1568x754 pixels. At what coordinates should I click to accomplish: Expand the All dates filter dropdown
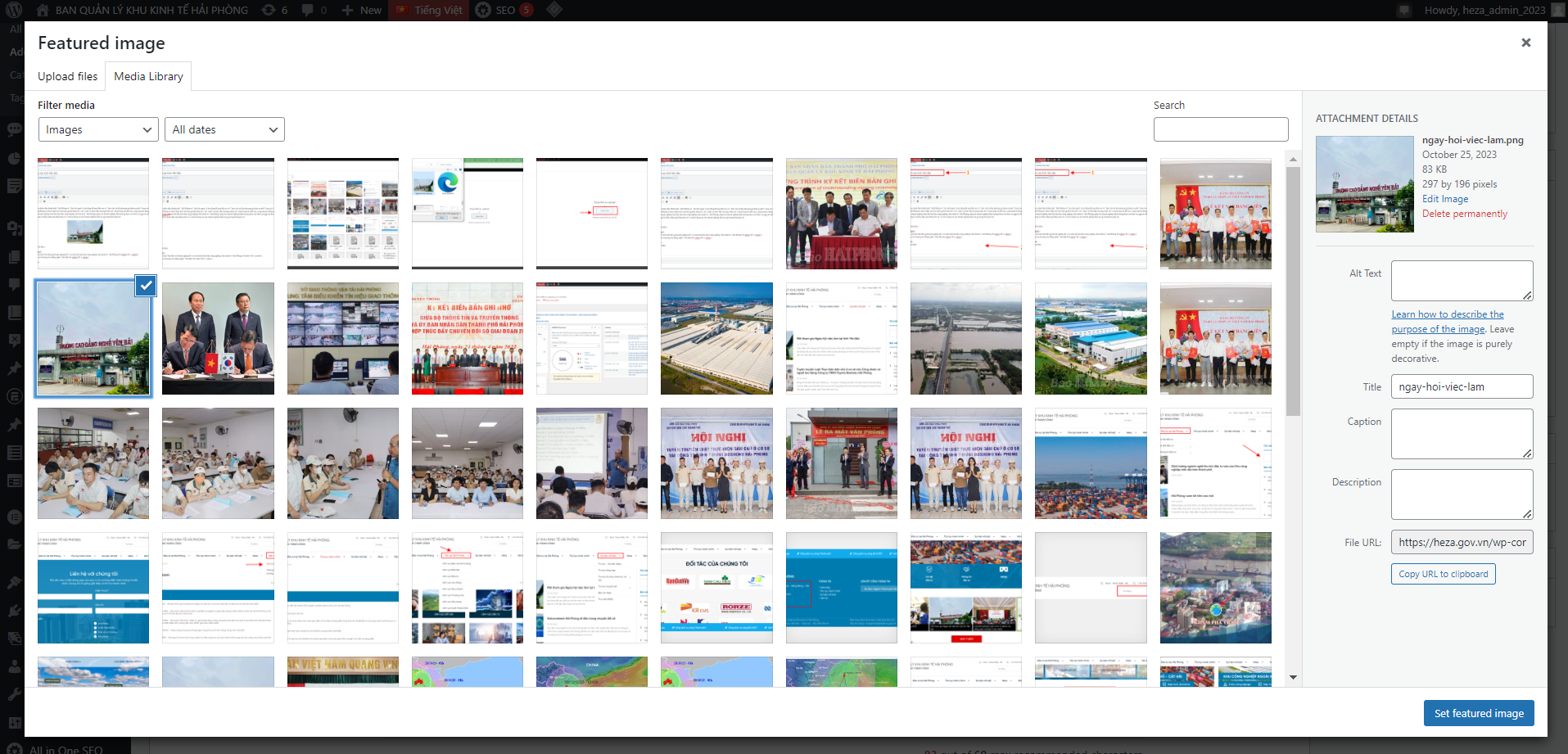click(224, 129)
